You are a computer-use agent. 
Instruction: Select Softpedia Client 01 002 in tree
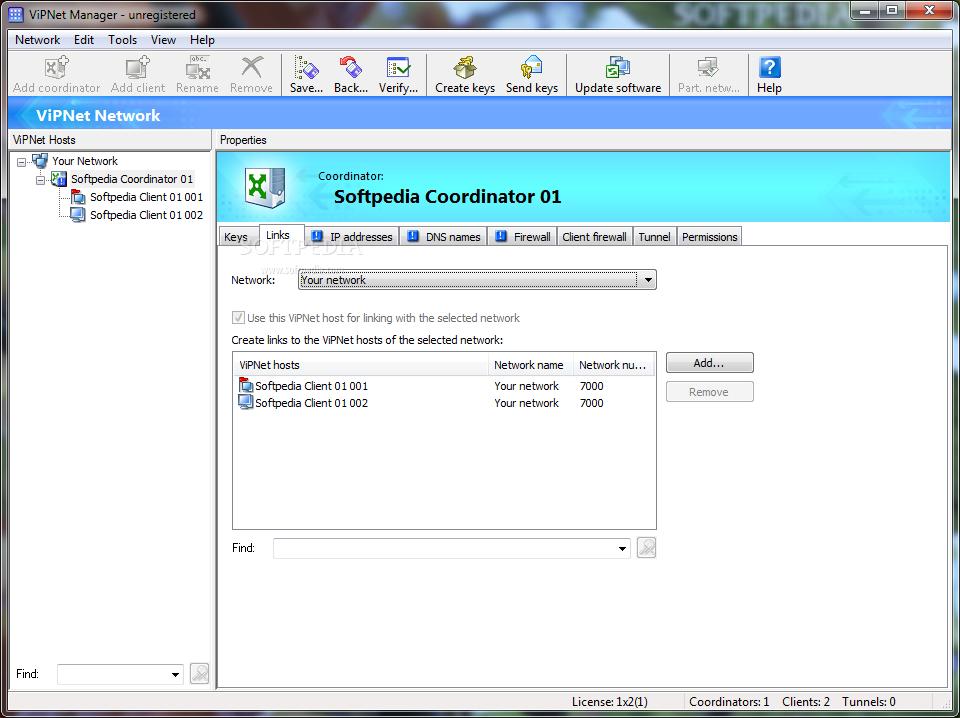click(x=146, y=215)
